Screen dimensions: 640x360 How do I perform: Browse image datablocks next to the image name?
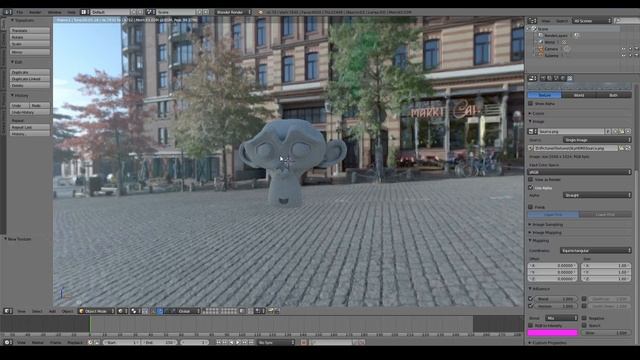tap(533, 131)
